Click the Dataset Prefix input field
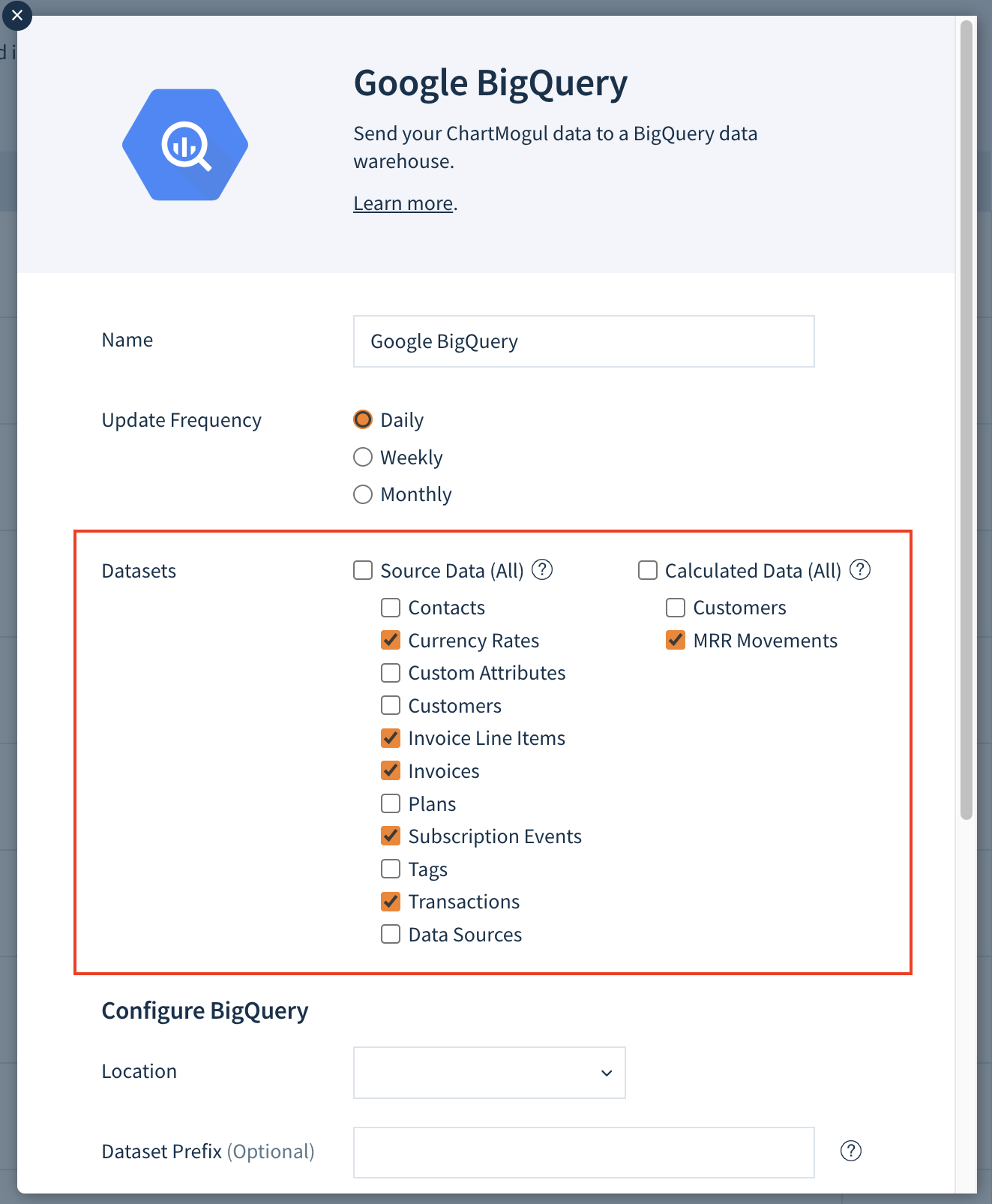The image size is (992, 1204). [x=584, y=1152]
